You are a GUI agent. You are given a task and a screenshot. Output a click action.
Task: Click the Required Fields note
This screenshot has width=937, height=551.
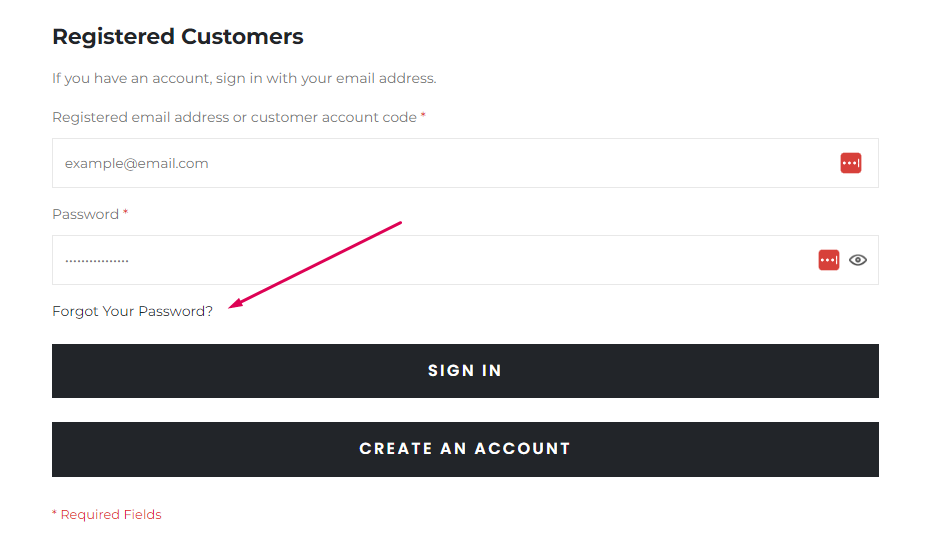pyautogui.click(x=106, y=515)
